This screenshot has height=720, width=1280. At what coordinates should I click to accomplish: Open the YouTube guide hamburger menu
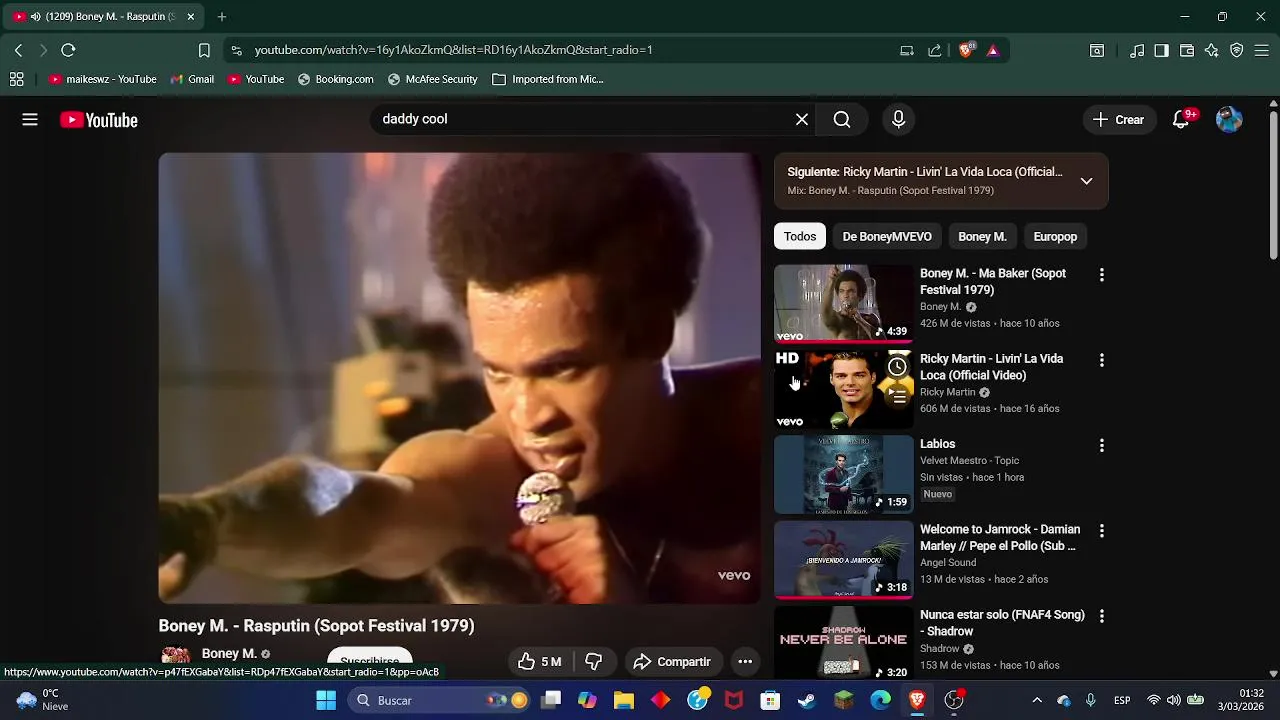coord(30,120)
